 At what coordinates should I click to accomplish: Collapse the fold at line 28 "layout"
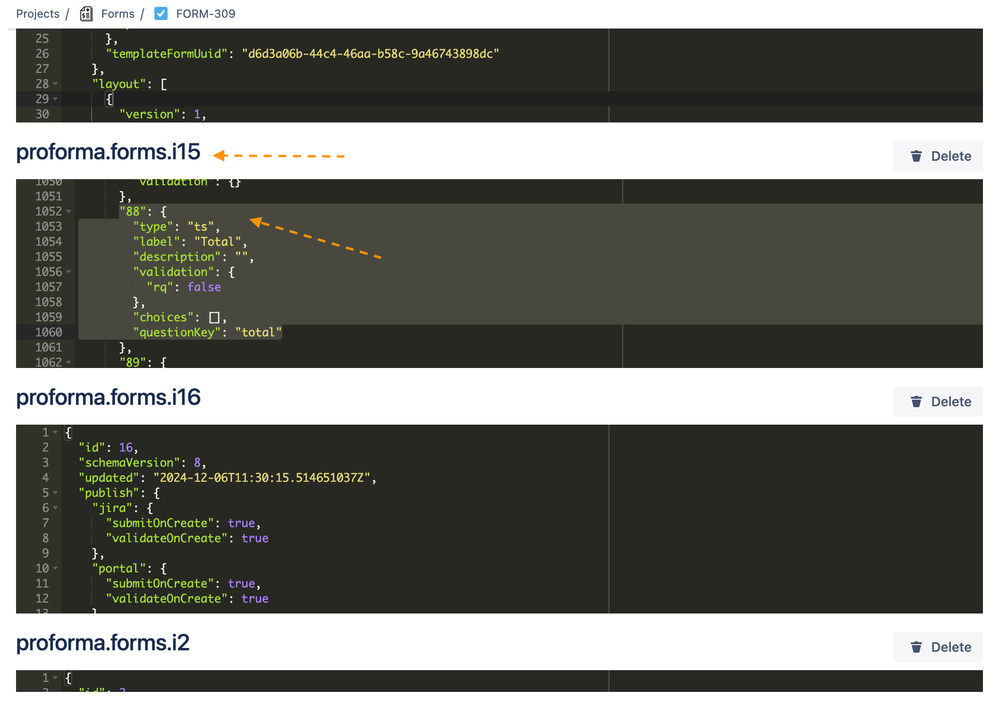point(55,84)
